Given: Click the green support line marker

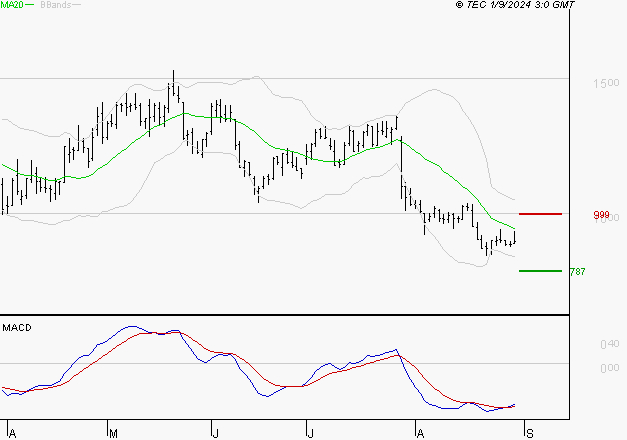Looking at the screenshot, I should tap(540, 271).
